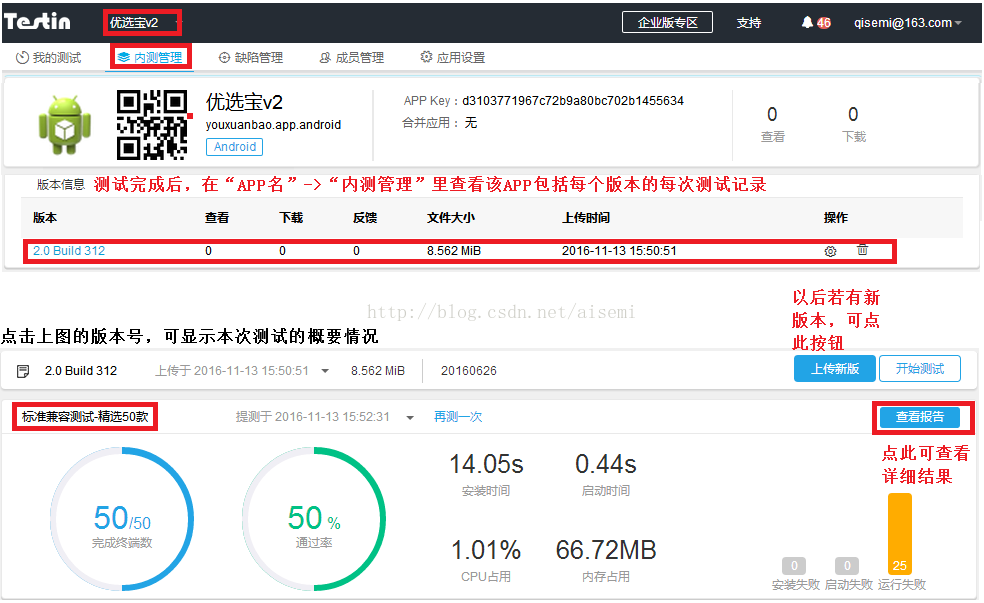This screenshot has height=603, width=984.
Task: Click the 操作 column header
Action: tap(836, 218)
